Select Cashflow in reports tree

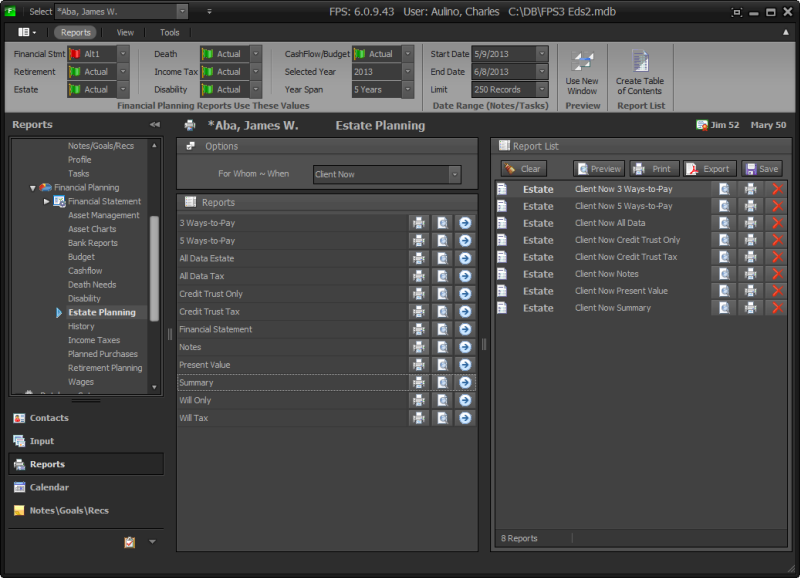(x=85, y=271)
